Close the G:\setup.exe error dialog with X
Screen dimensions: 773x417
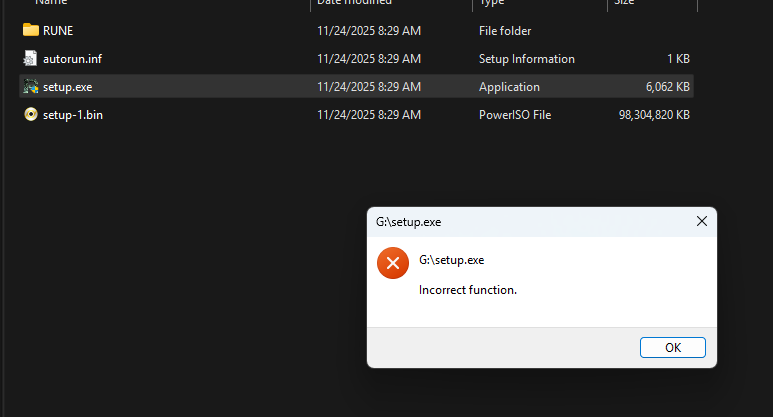click(700, 221)
